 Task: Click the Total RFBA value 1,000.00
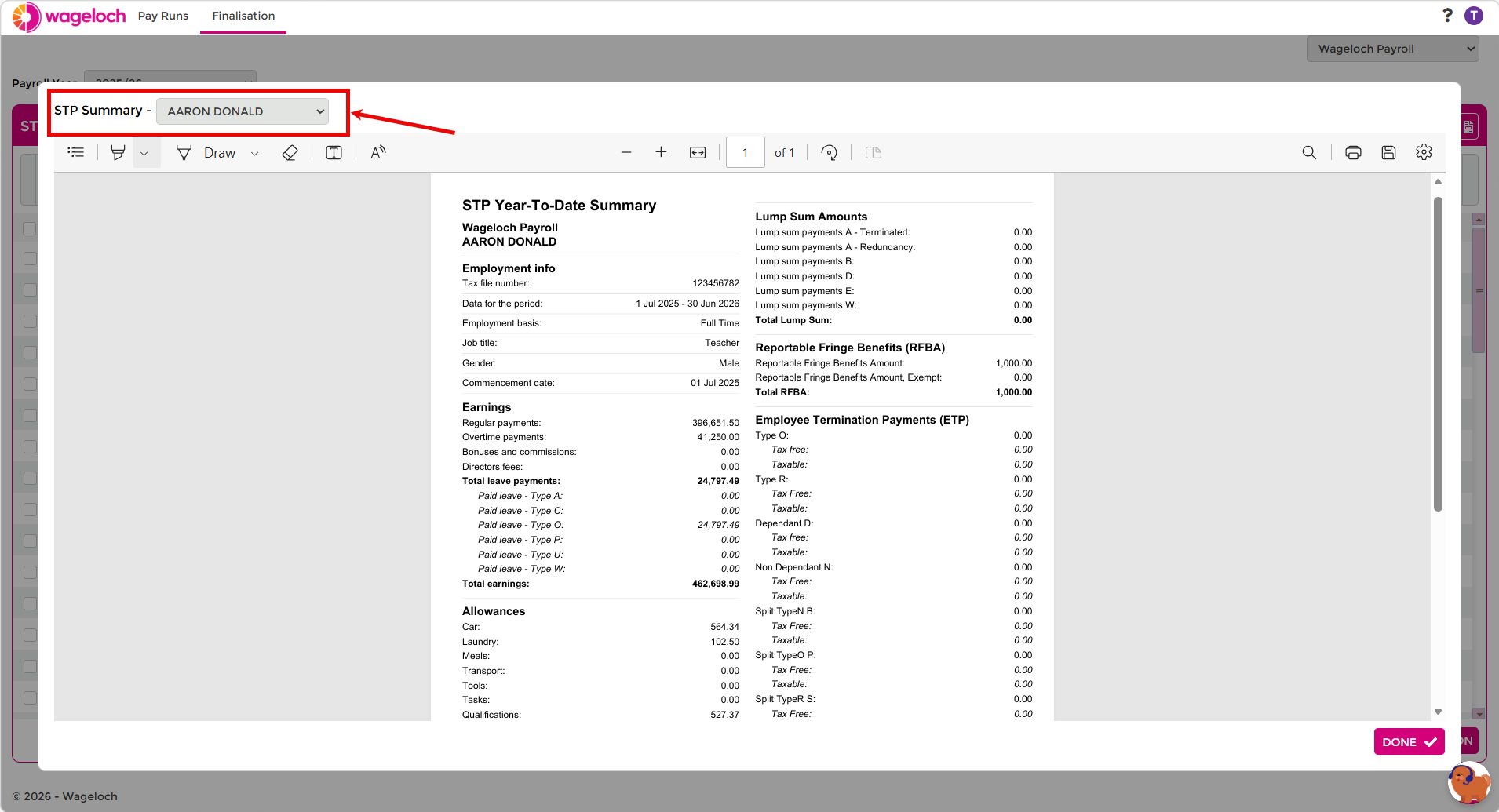[x=1014, y=392]
